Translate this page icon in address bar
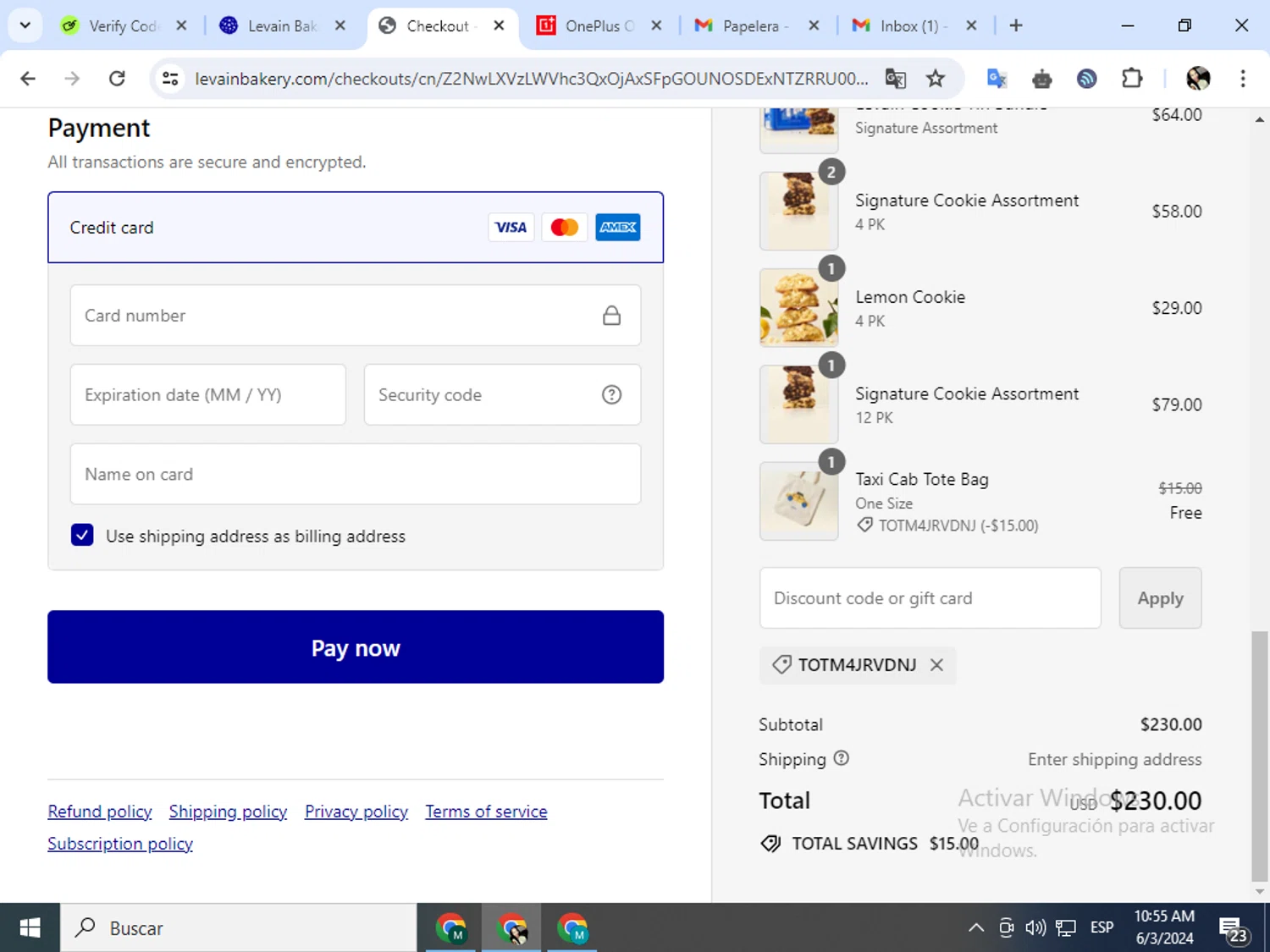The height and width of the screenshot is (952, 1270). [896, 79]
